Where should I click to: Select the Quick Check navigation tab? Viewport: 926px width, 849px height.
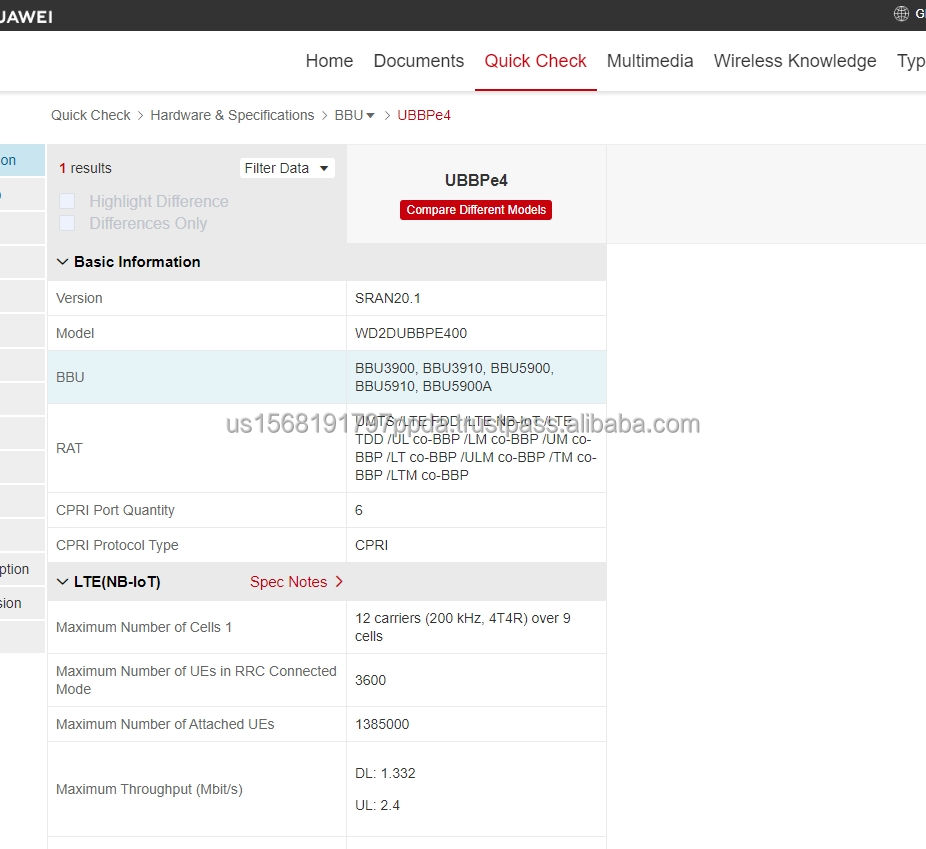(x=535, y=61)
